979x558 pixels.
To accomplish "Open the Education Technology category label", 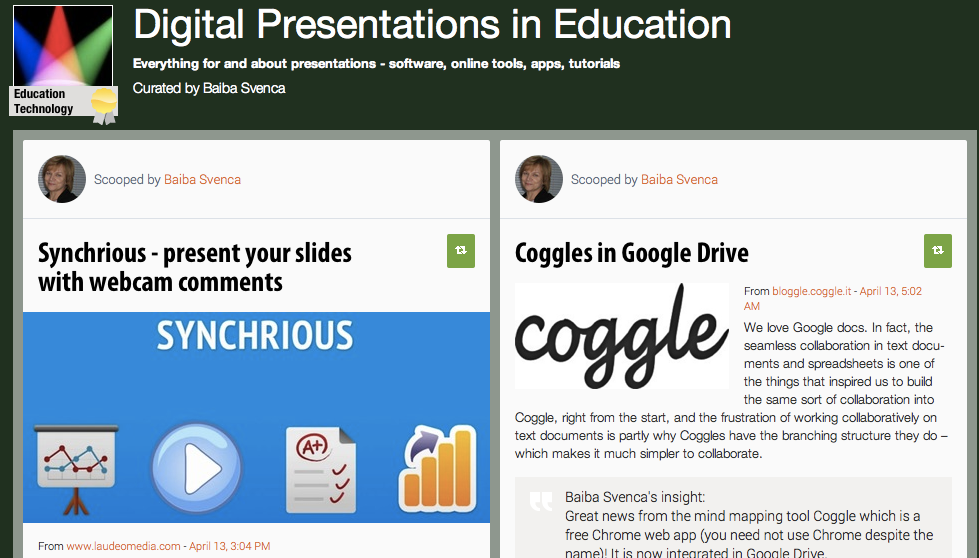I will 44,101.
